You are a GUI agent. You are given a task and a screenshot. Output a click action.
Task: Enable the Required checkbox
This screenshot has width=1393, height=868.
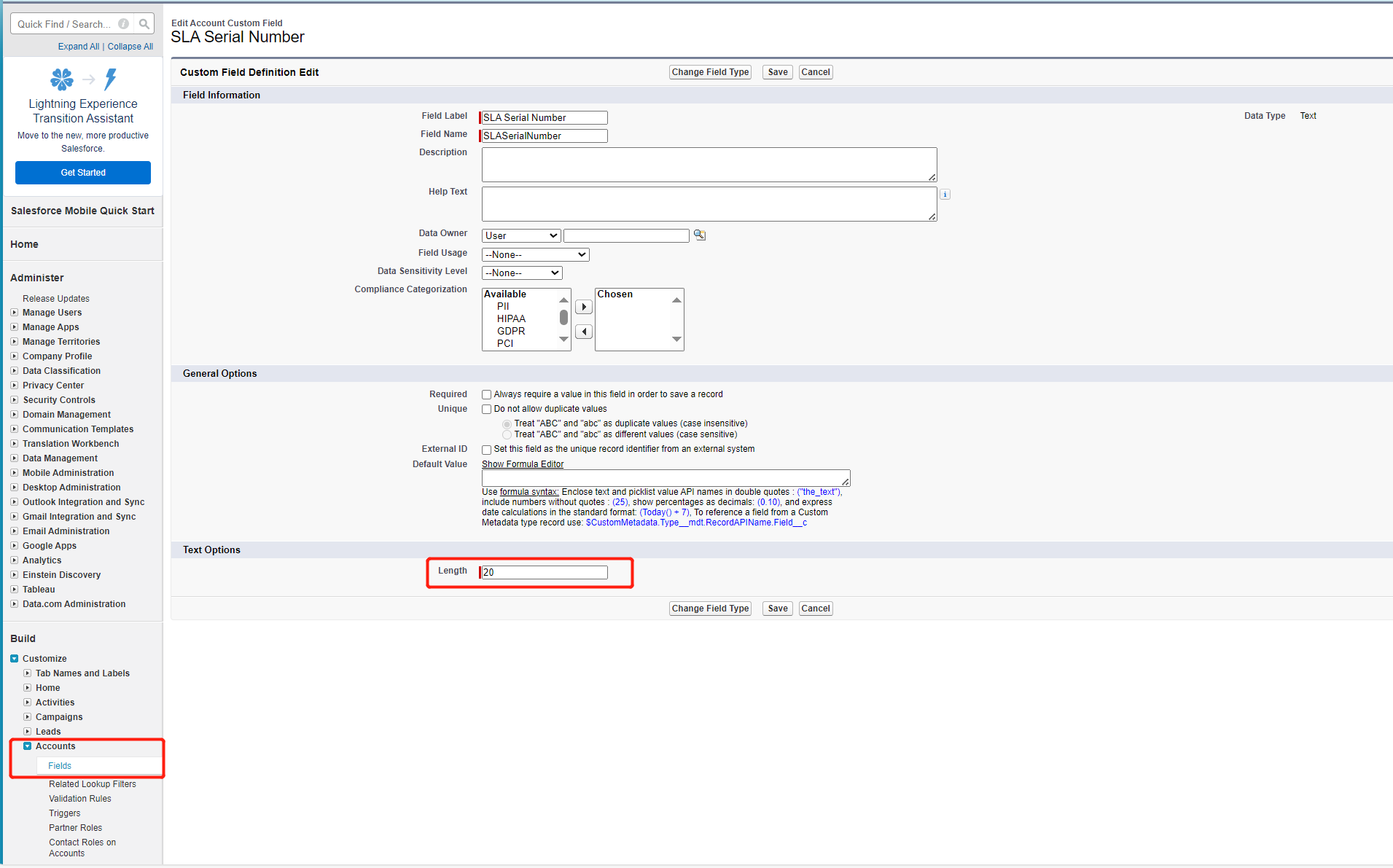point(486,394)
